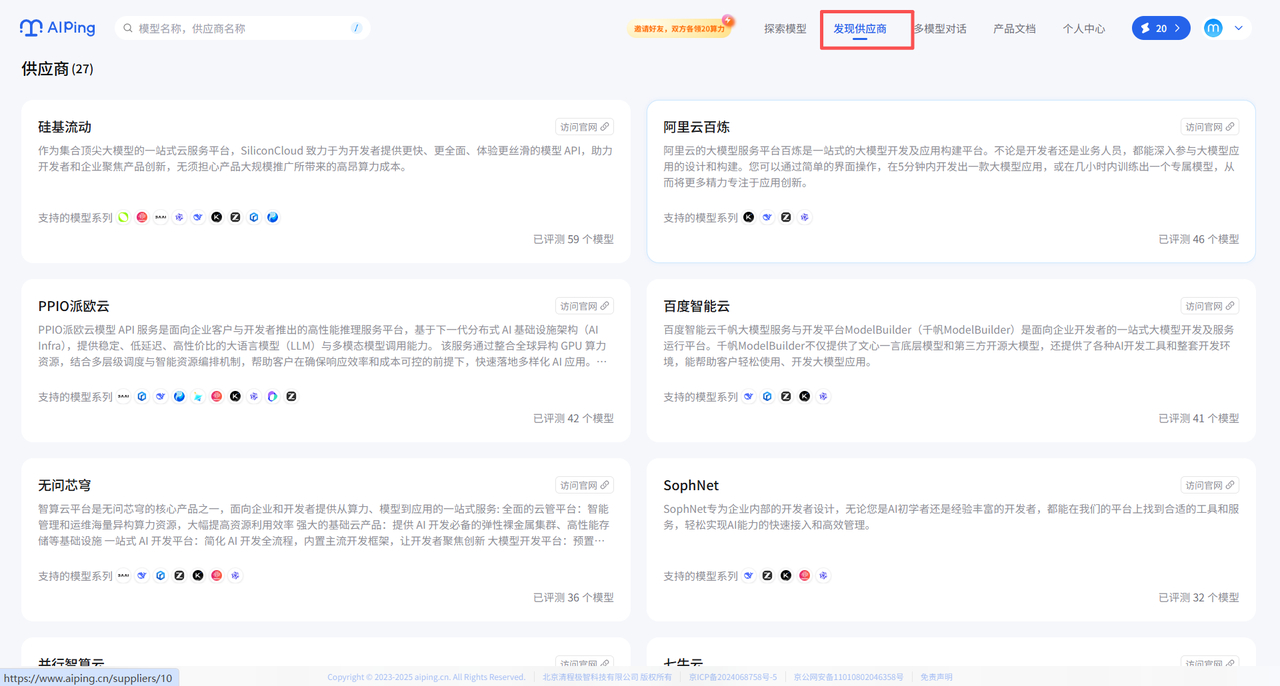The width and height of the screenshot is (1280, 686).
Task: Click the Qwen model icon in 硅基流动 card
Action: click(179, 217)
